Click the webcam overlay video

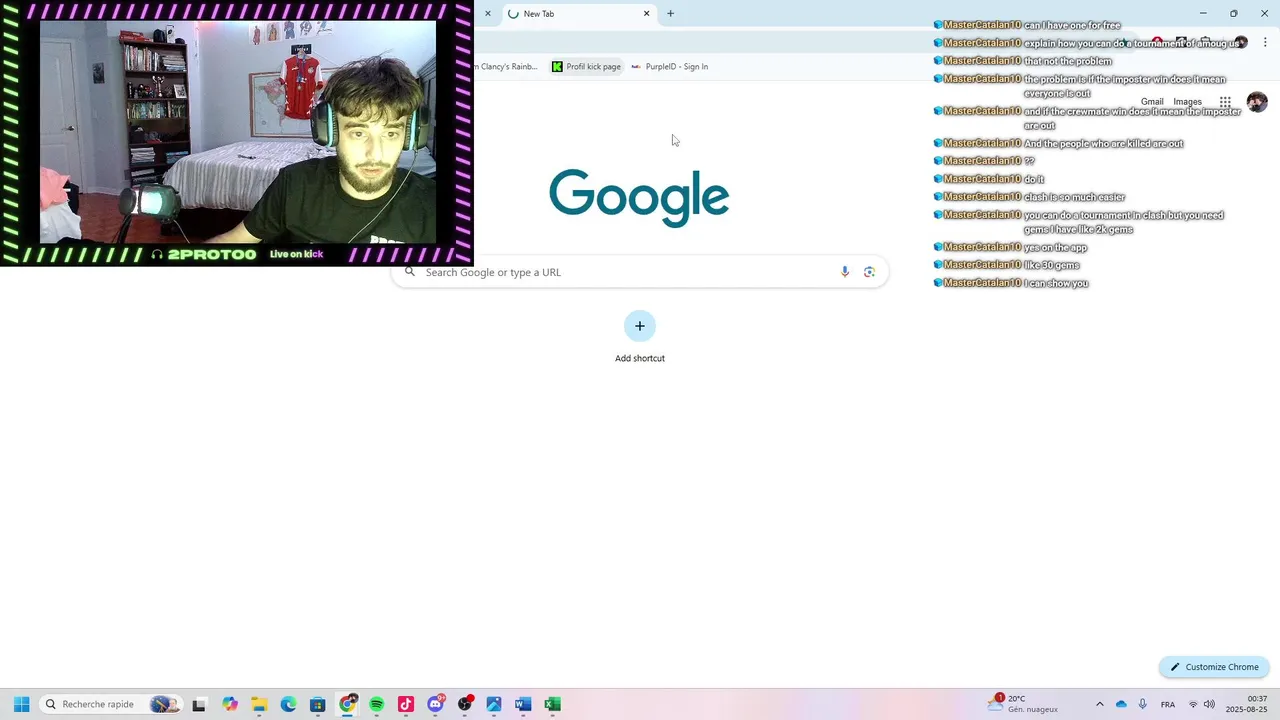238,132
